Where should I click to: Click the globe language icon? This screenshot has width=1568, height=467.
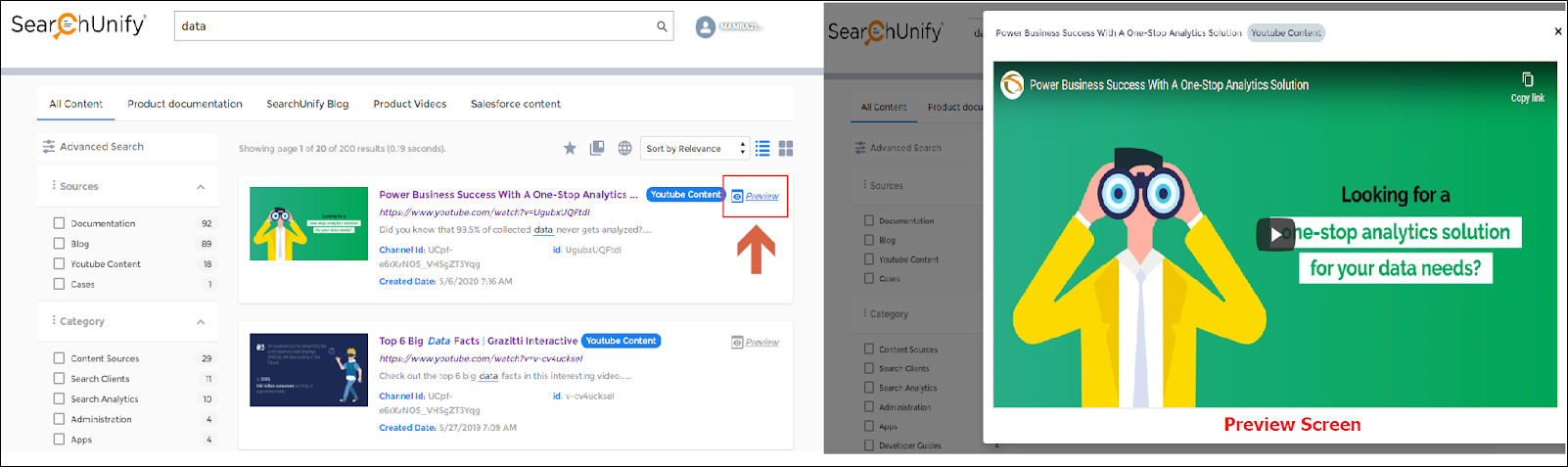click(x=624, y=149)
